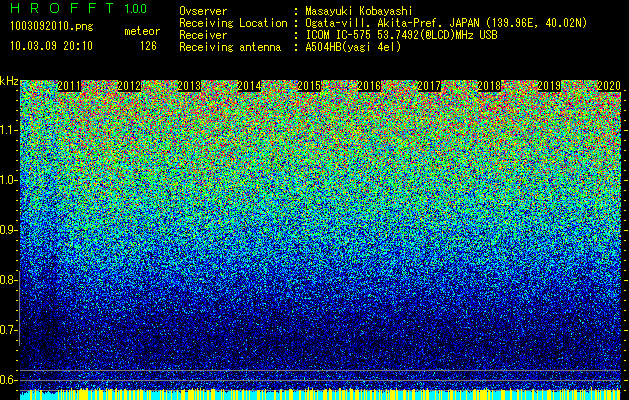Select the A504HB(yagi 4el) antenna value
The image size is (629, 400).
353,47
